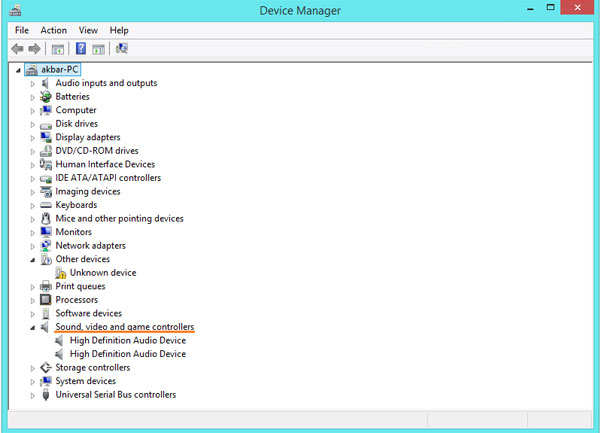Click the Print queues printer icon
Screen dimensions: 600x433
(46, 286)
